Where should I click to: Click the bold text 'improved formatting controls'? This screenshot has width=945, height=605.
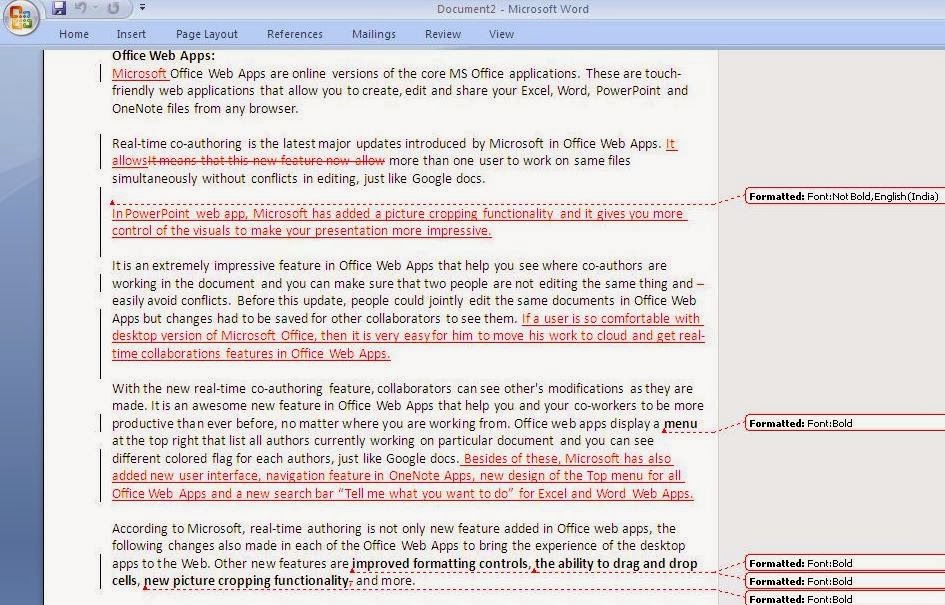[440, 563]
